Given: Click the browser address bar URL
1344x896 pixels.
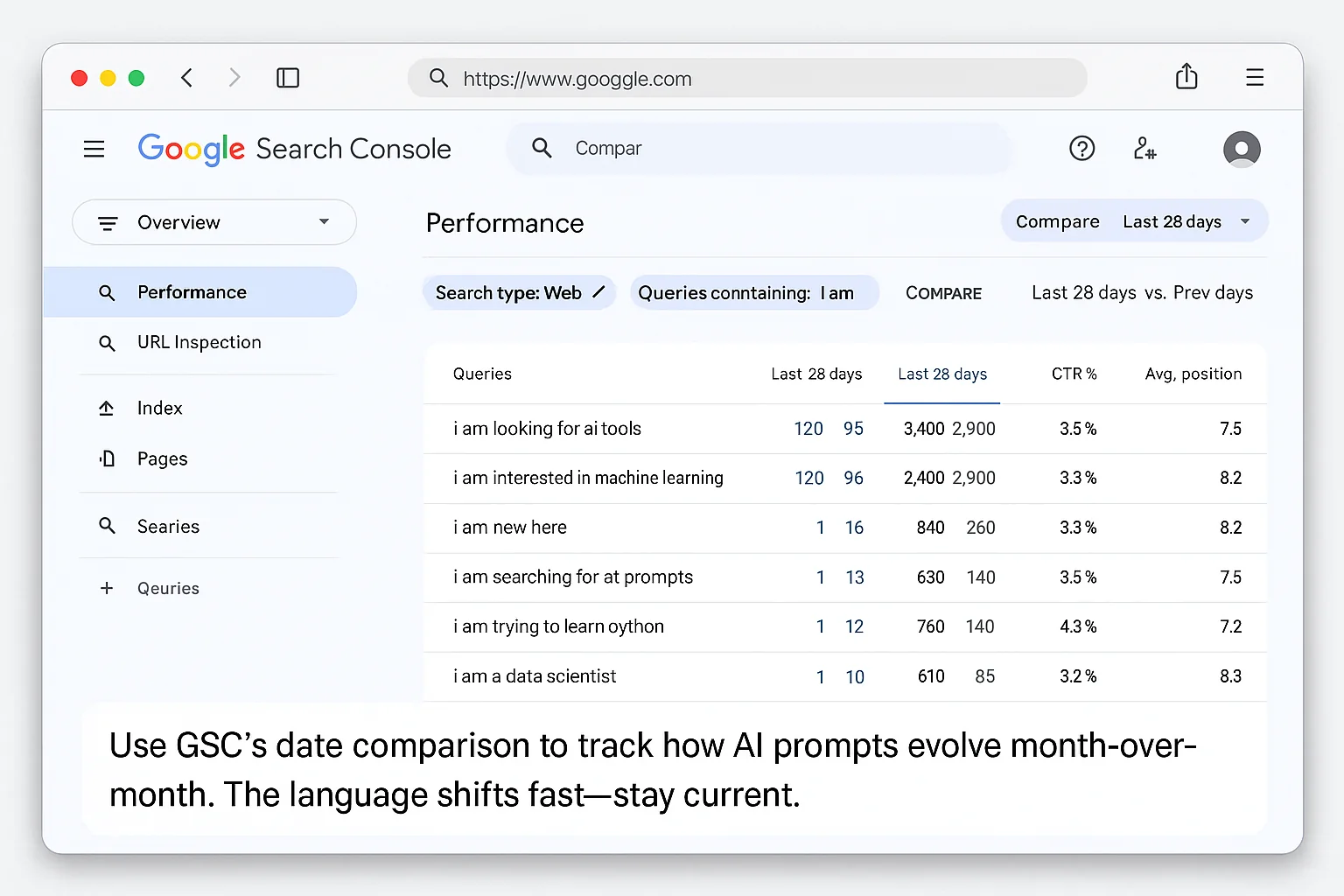Looking at the screenshot, I should (x=577, y=79).
